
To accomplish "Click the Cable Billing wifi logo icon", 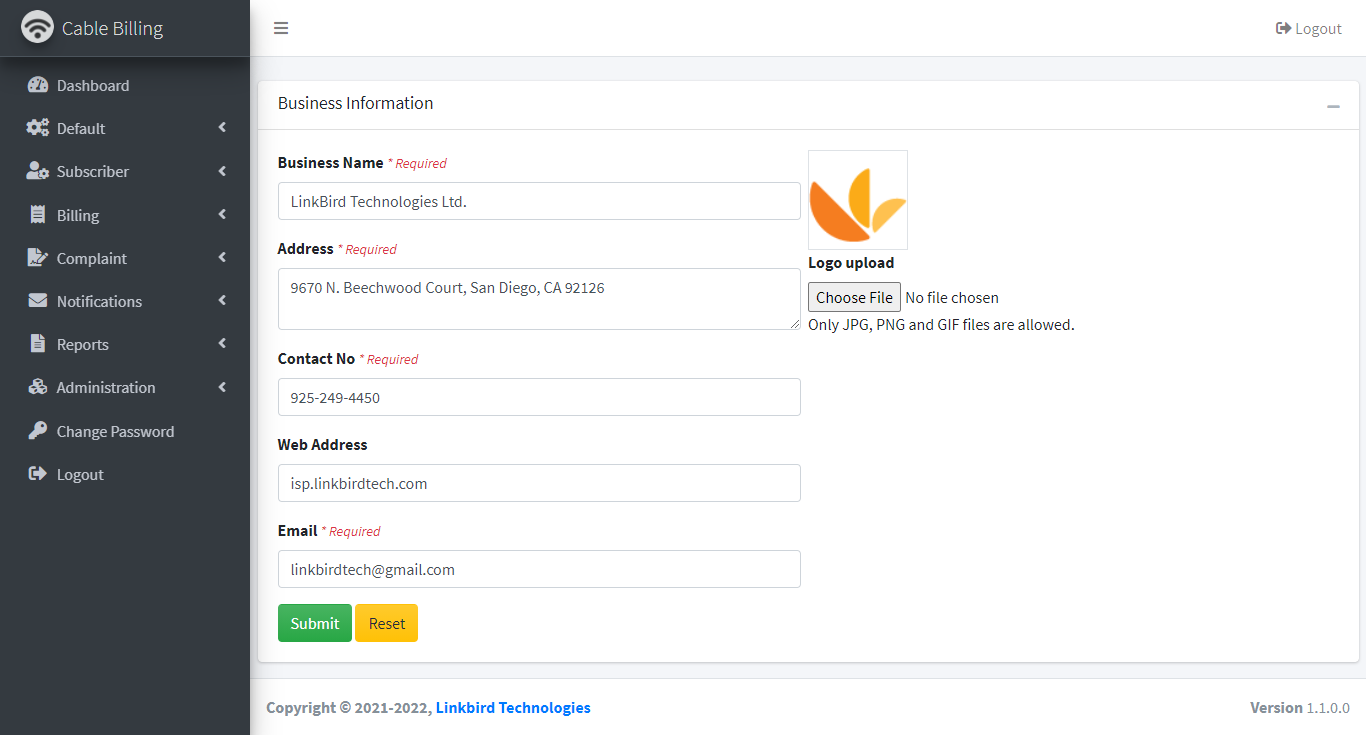I will (38, 27).
